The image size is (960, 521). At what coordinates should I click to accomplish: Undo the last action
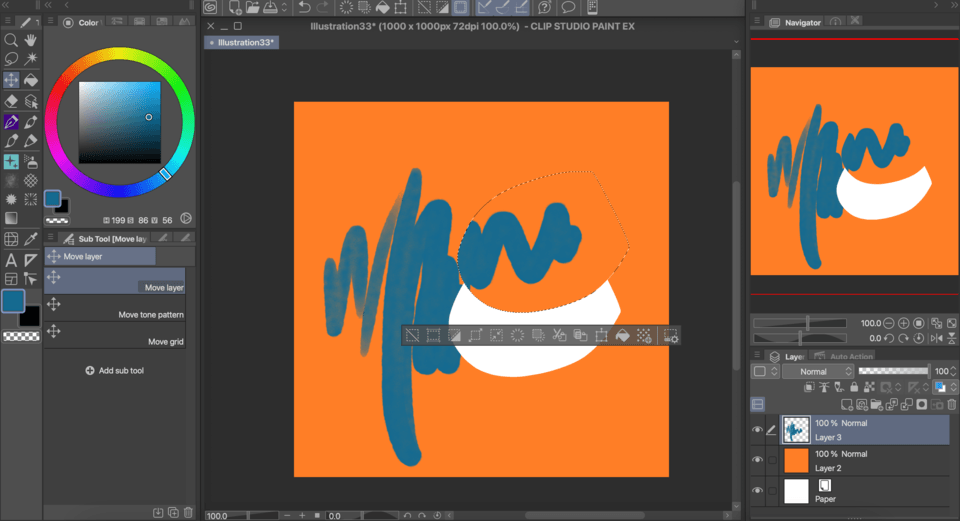tap(304, 7)
